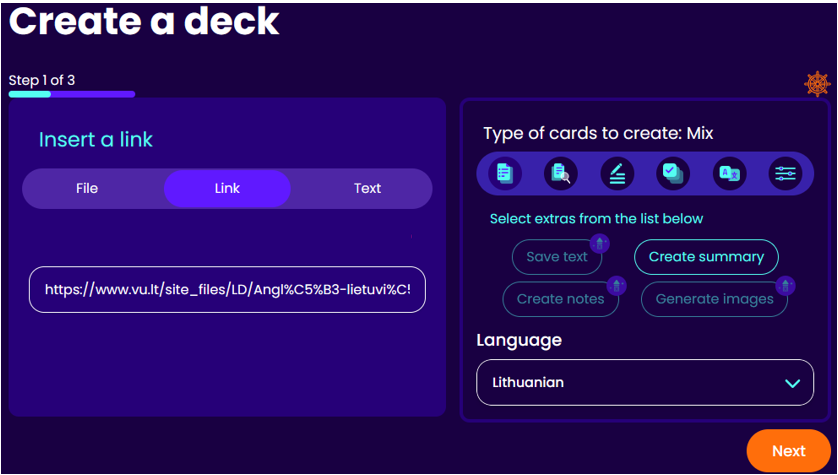The width and height of the screenshot is (838, 475).
Task: Click the orange ship wheel icon
Action: (x=817, y=84)
